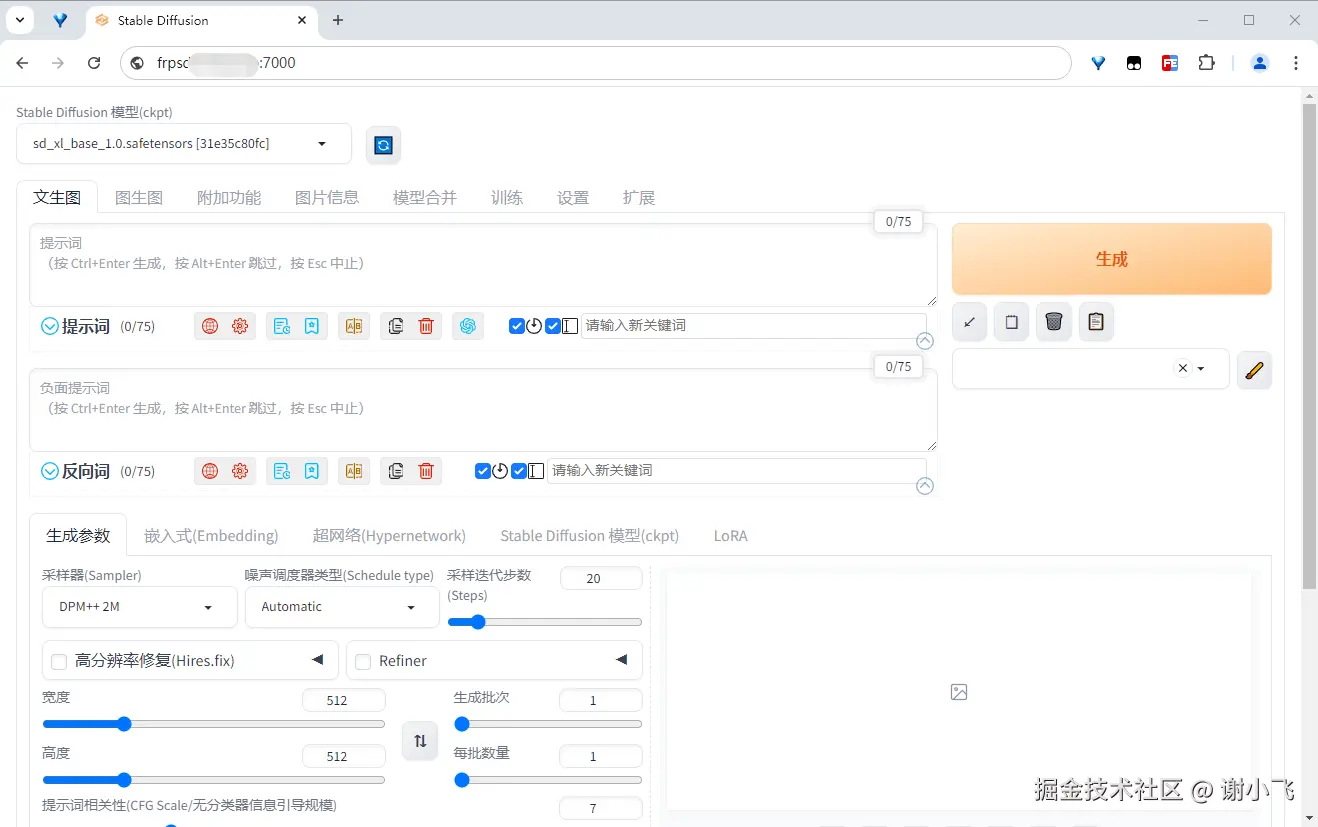Click the arrow icon to read generation parameters
This screenshot has height=827, width=1318.
pos(969,322)
